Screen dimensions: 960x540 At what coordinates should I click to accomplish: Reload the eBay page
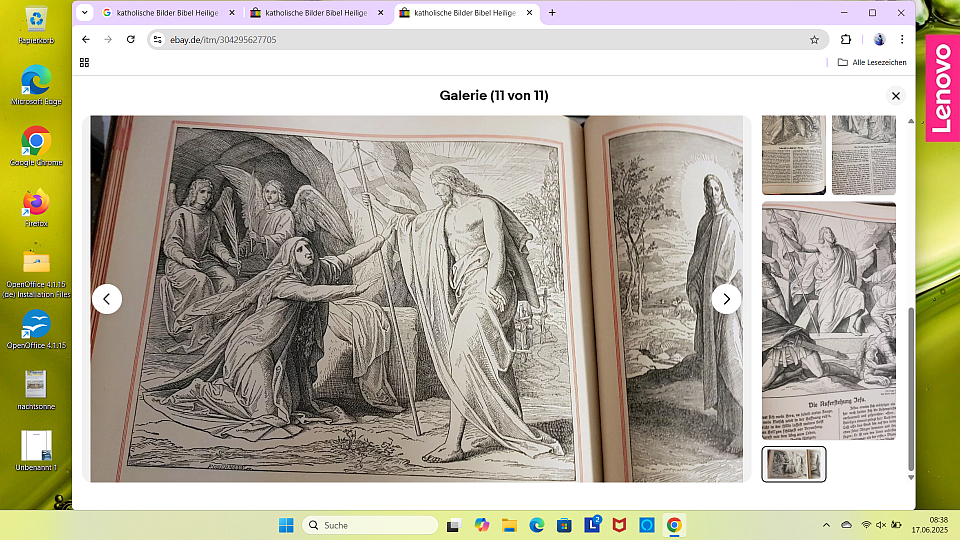tap(130, 39)
